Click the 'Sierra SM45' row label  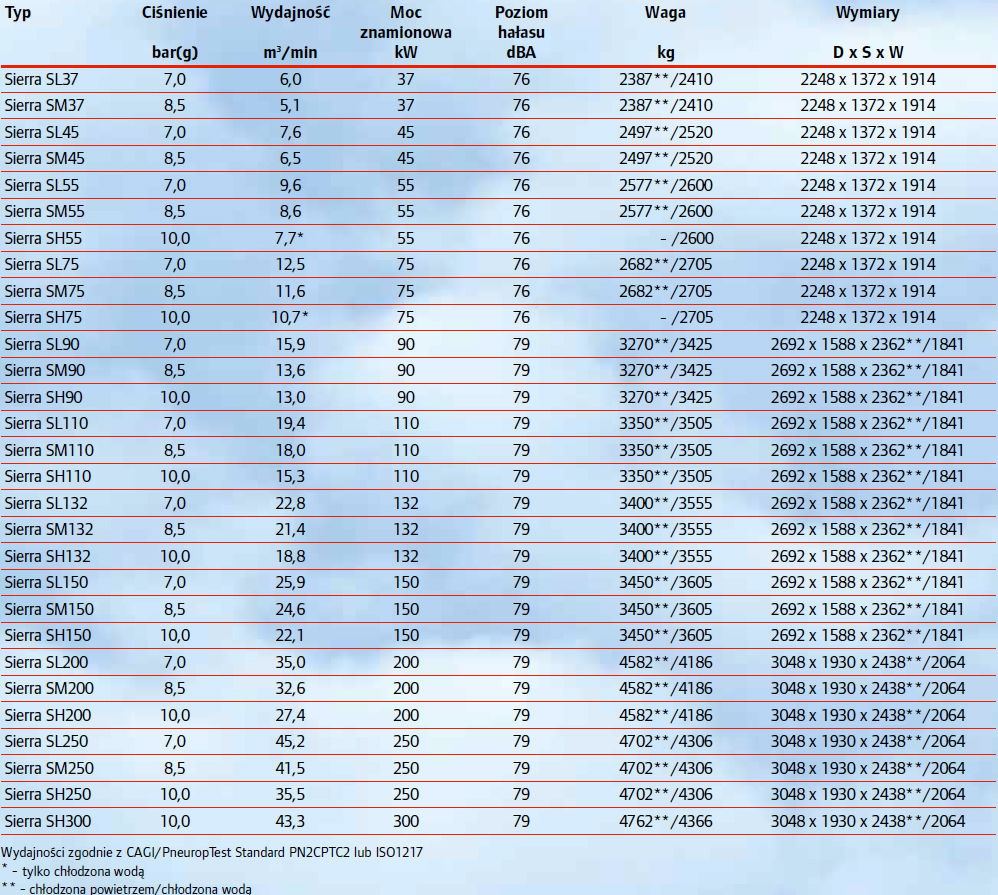coord(45,159)
